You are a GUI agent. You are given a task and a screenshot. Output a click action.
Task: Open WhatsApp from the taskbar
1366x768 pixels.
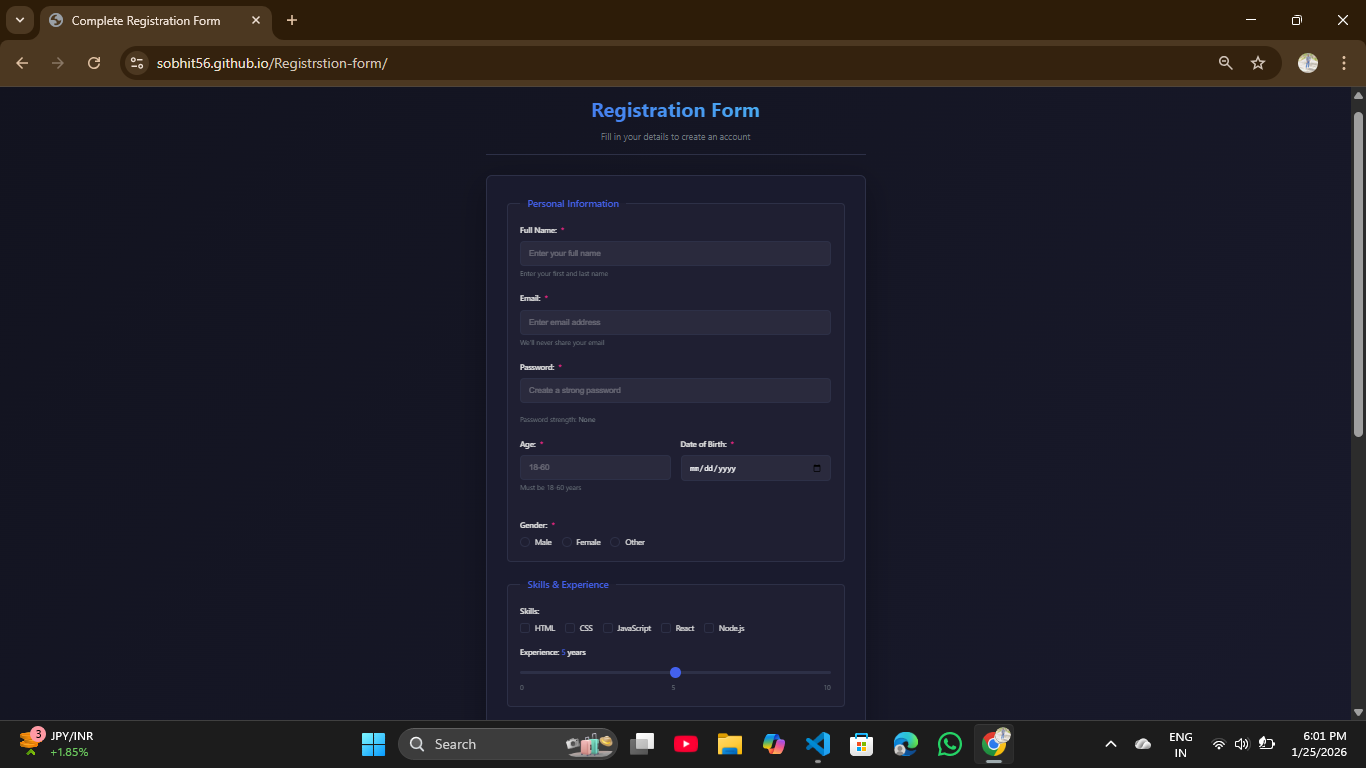coord(949,744)
